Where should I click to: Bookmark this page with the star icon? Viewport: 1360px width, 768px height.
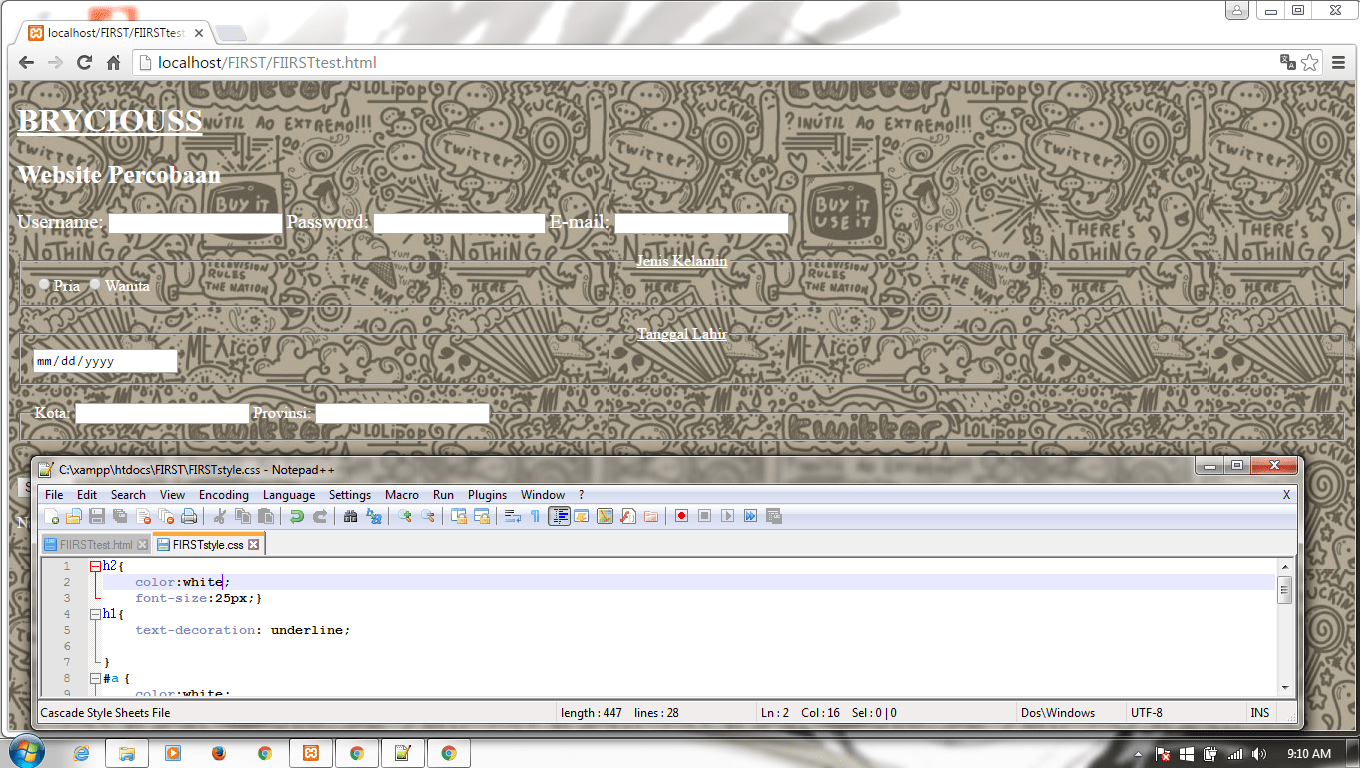point(1309,62)
